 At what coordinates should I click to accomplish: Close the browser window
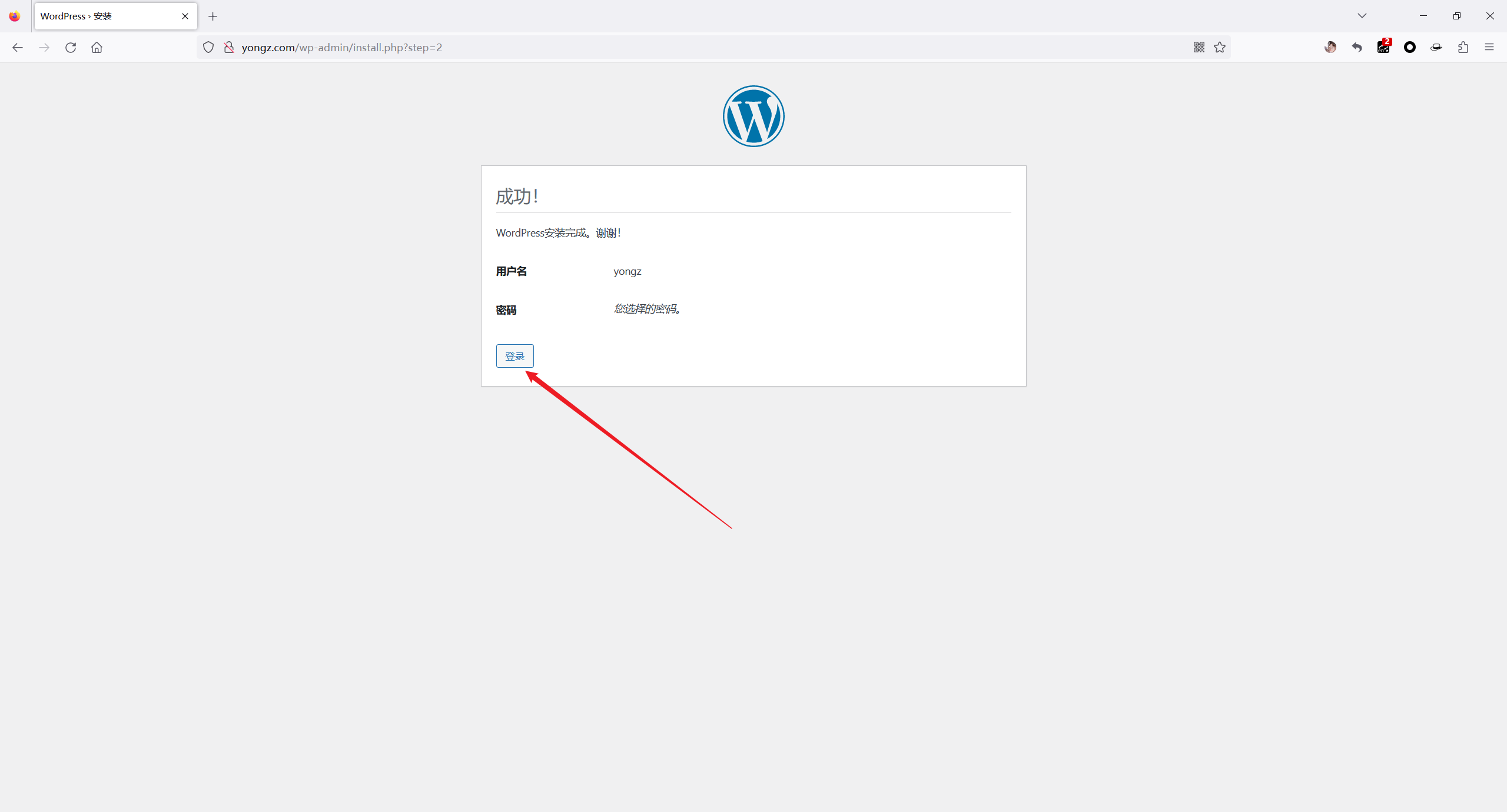(x=1490, y=16)
